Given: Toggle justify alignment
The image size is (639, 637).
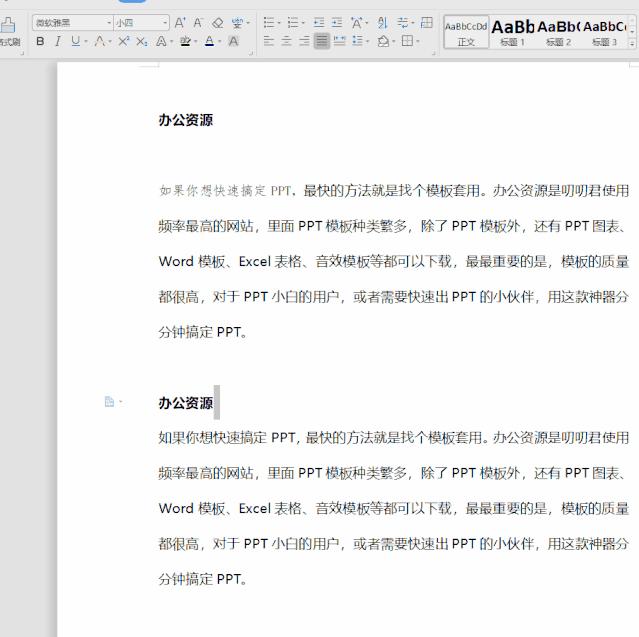Looking at the screenshot, I should click(x=322, y=41).
